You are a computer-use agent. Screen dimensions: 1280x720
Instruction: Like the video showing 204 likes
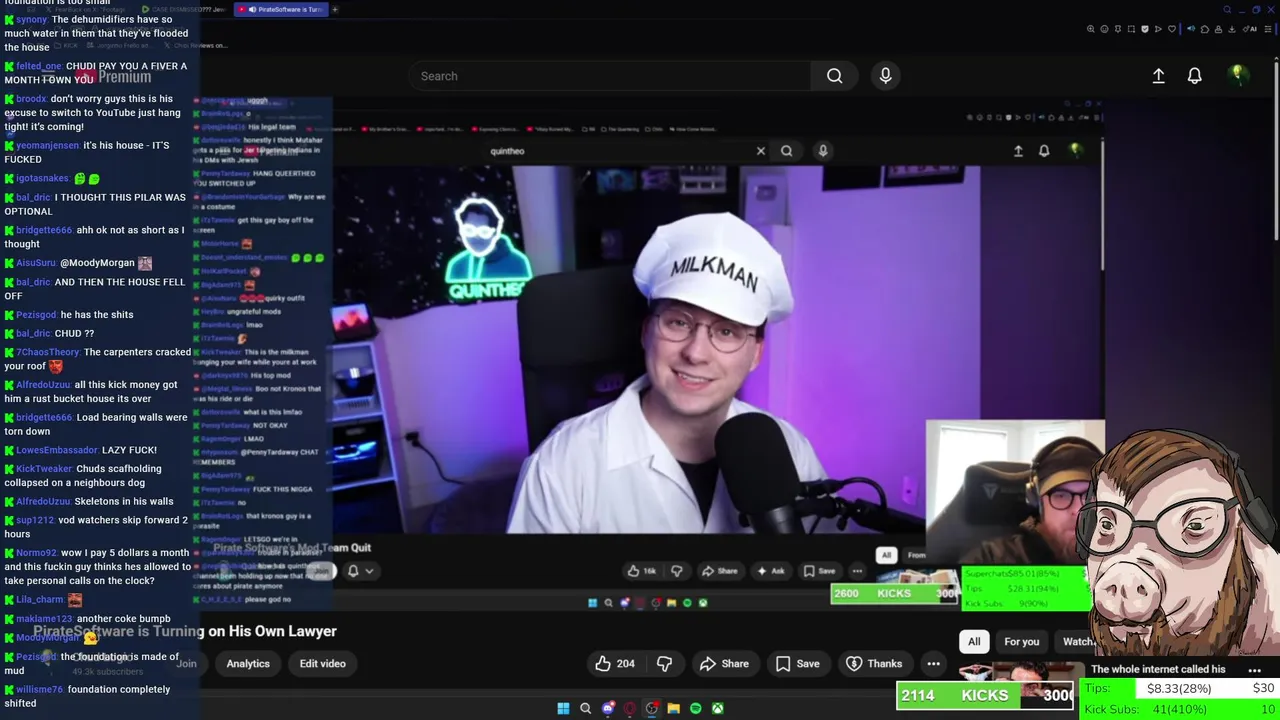[615, 663]
